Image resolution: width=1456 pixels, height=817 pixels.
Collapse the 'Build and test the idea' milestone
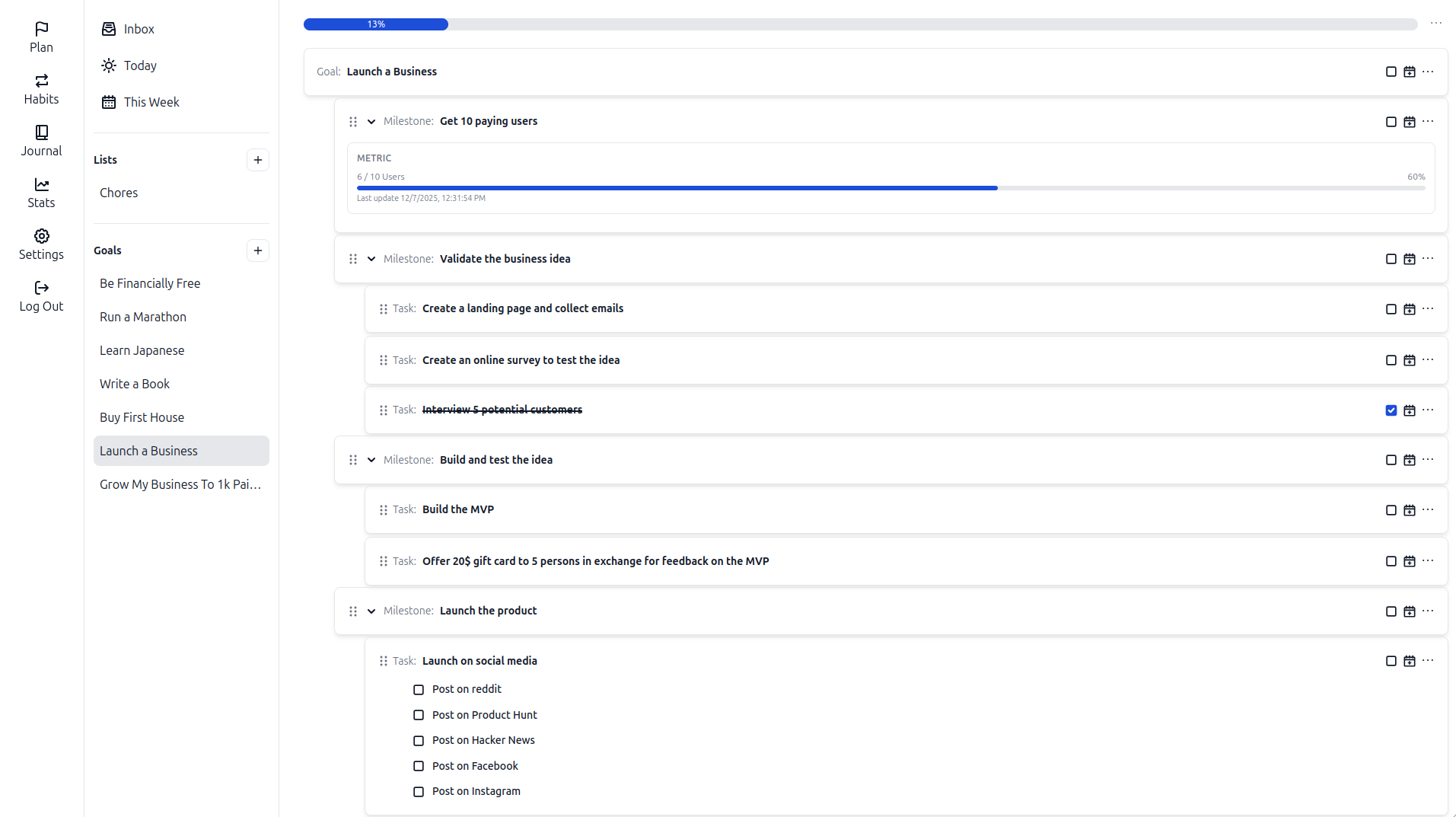[x=371, y=460]
